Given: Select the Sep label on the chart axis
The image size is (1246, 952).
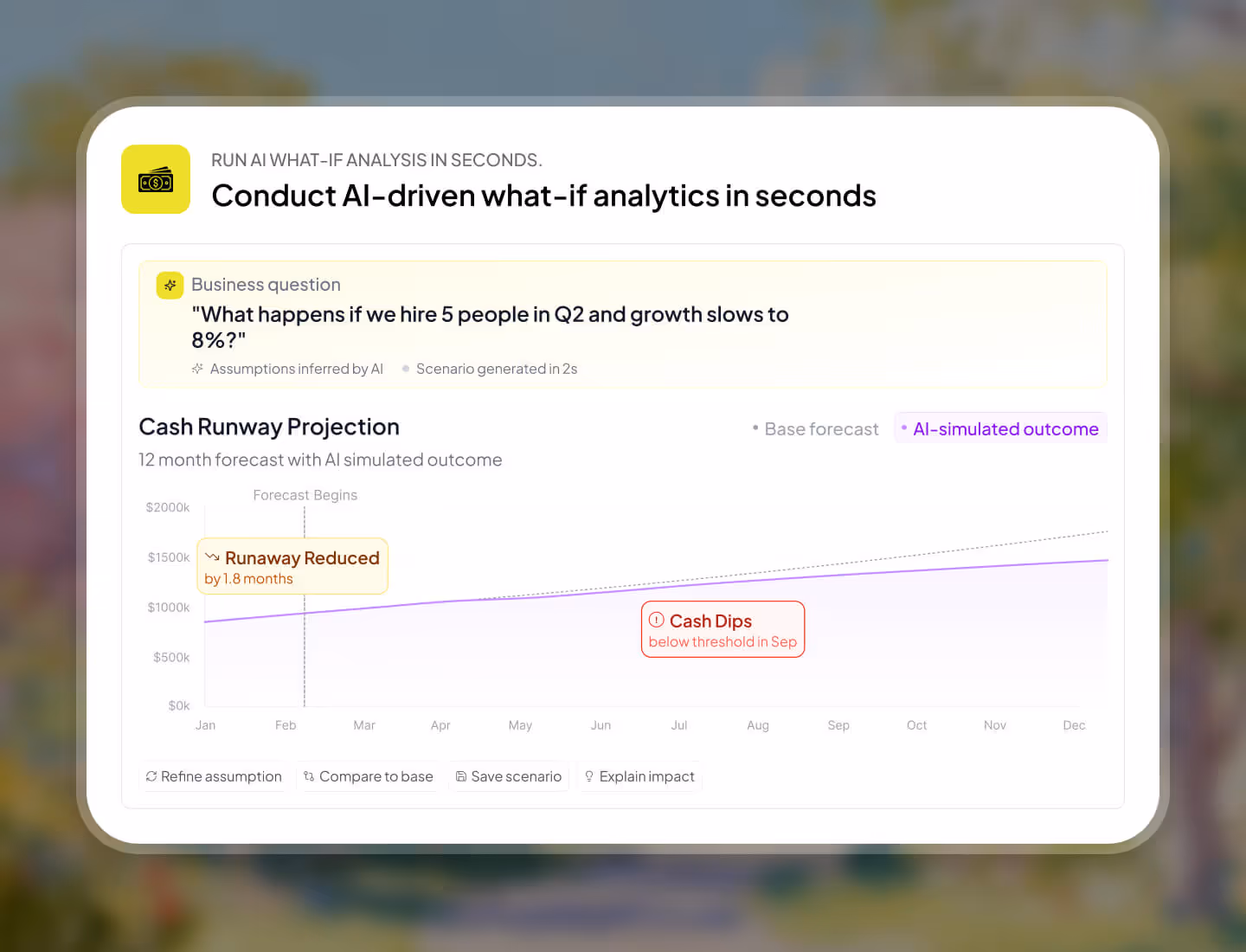Looking at the screenshot, I should (x=838, y=725).
